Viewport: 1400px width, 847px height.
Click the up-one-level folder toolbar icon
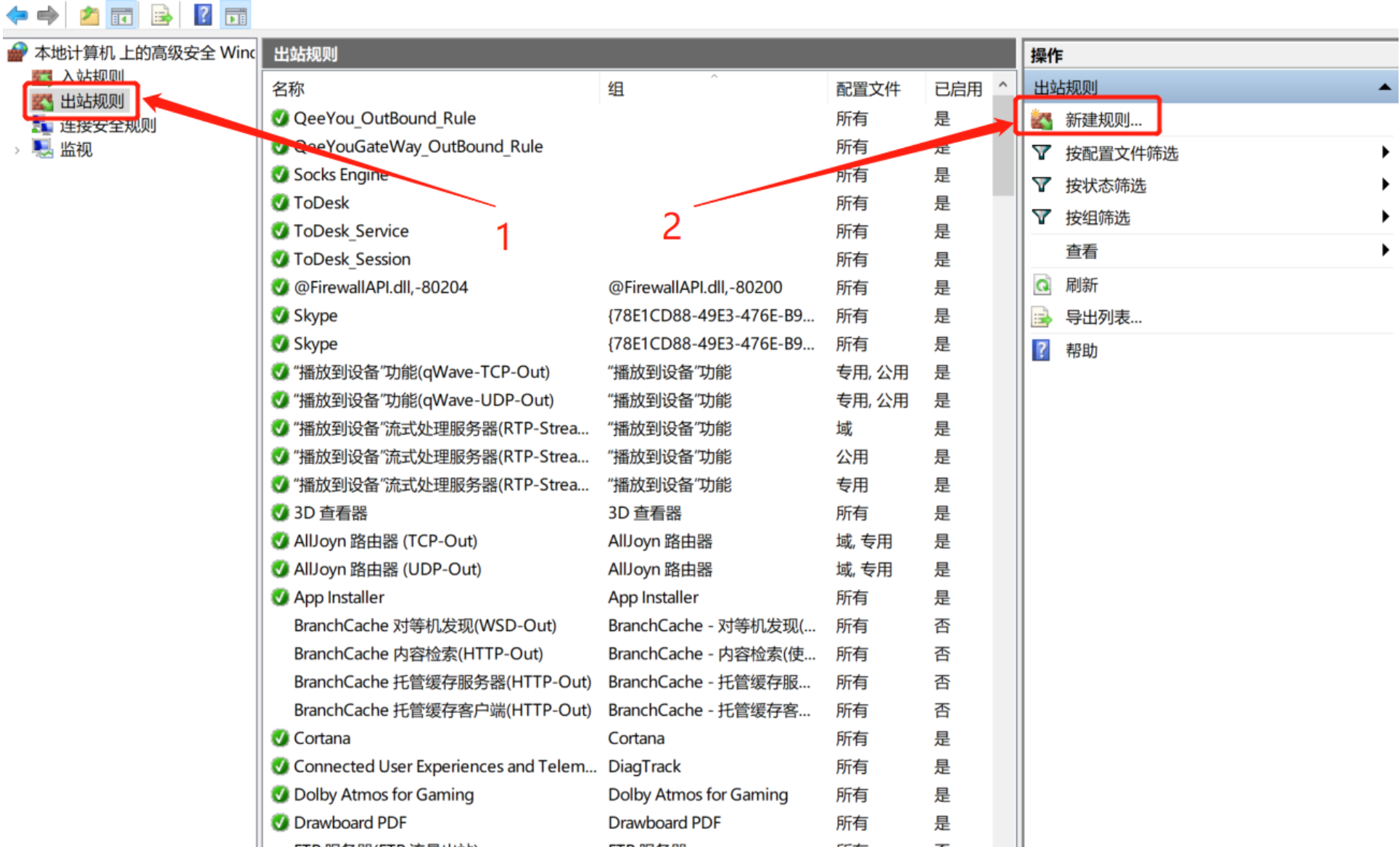(89, 15)
